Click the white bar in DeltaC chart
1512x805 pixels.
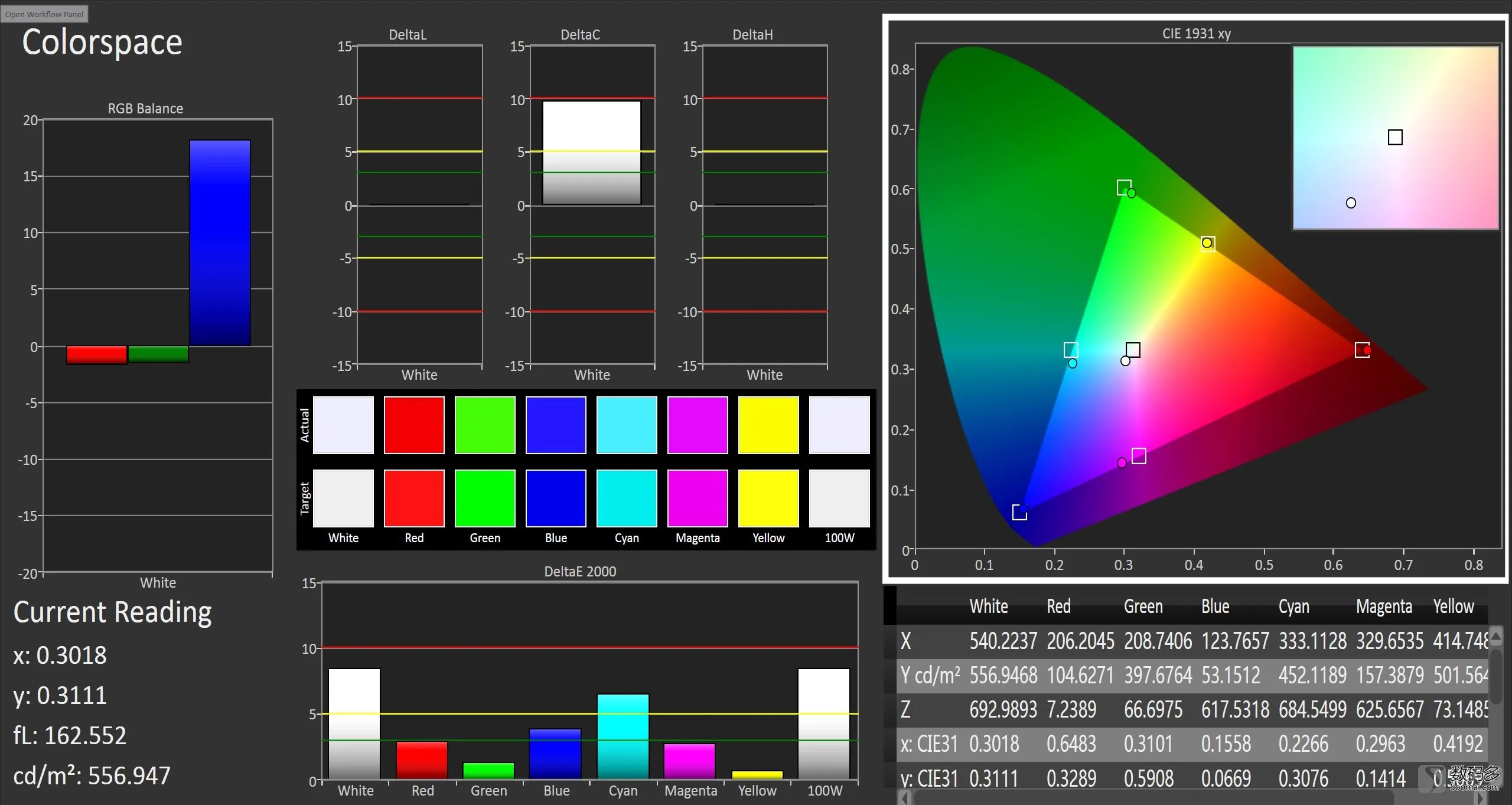pyautogui.click(x=592, y=153)
